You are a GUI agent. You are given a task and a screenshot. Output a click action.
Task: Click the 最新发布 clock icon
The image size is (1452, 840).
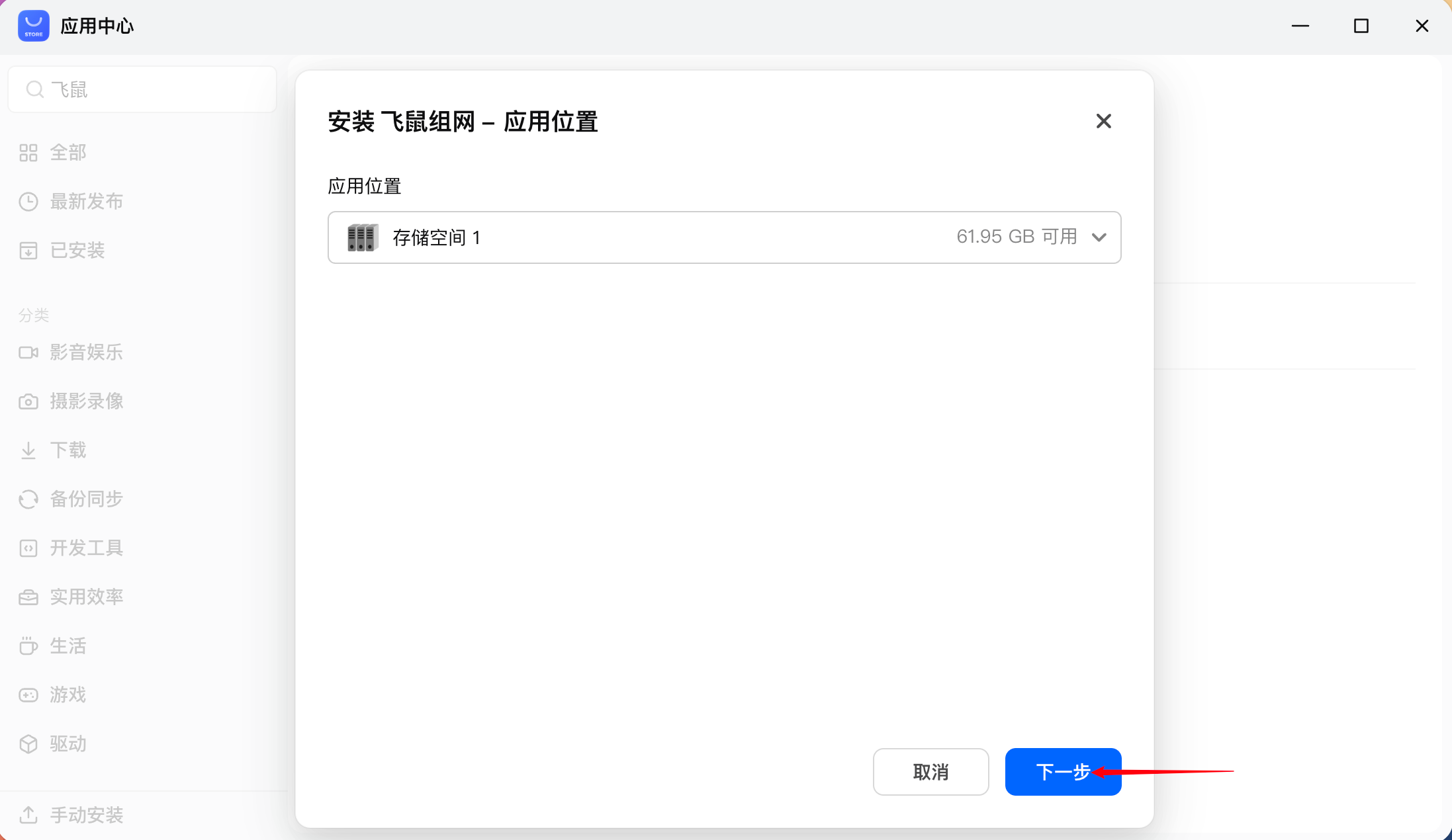pyautogui.click(x=28, y=202)
